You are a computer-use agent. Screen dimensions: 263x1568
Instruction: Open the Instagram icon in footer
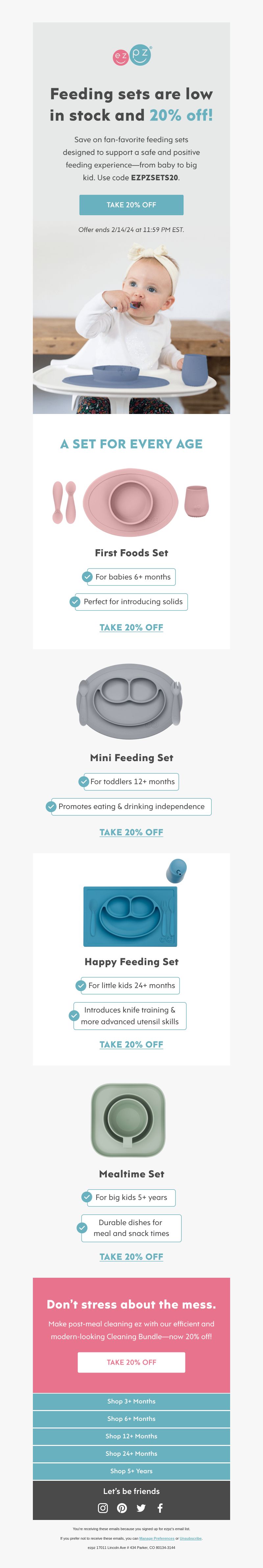(103, 1508)
